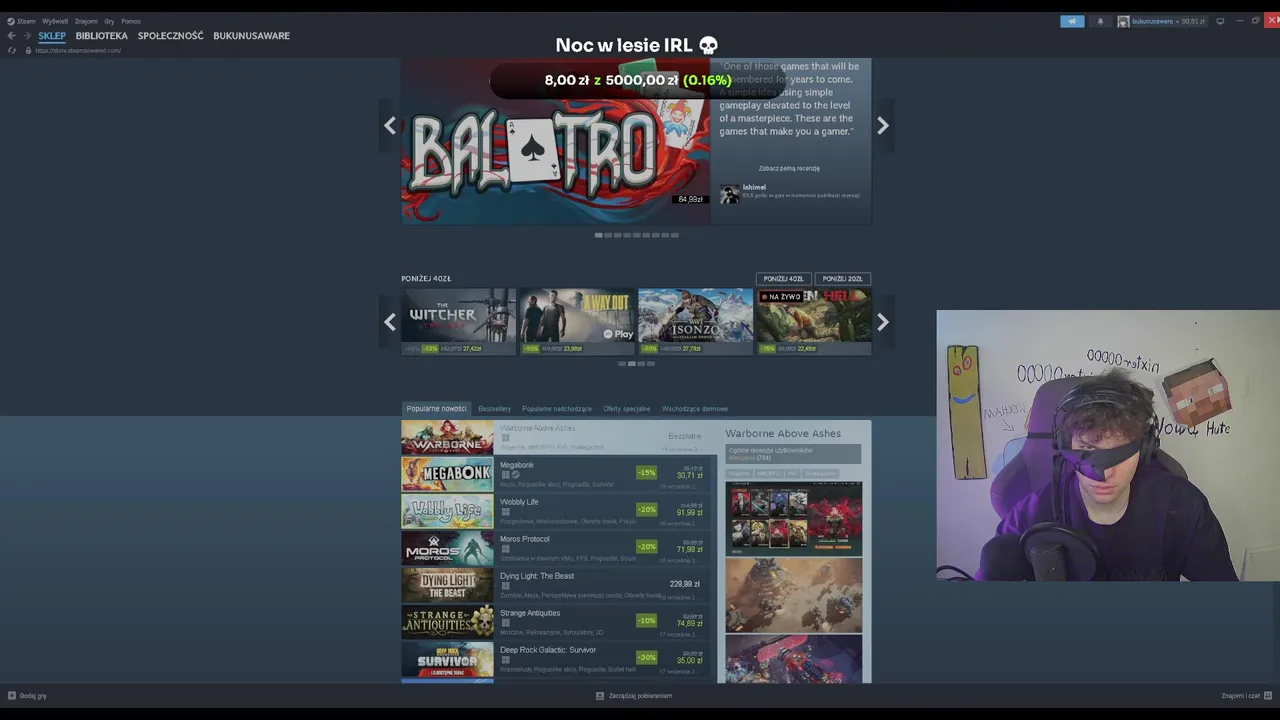Switch to Oferty specjalne tab

(627, 409)
